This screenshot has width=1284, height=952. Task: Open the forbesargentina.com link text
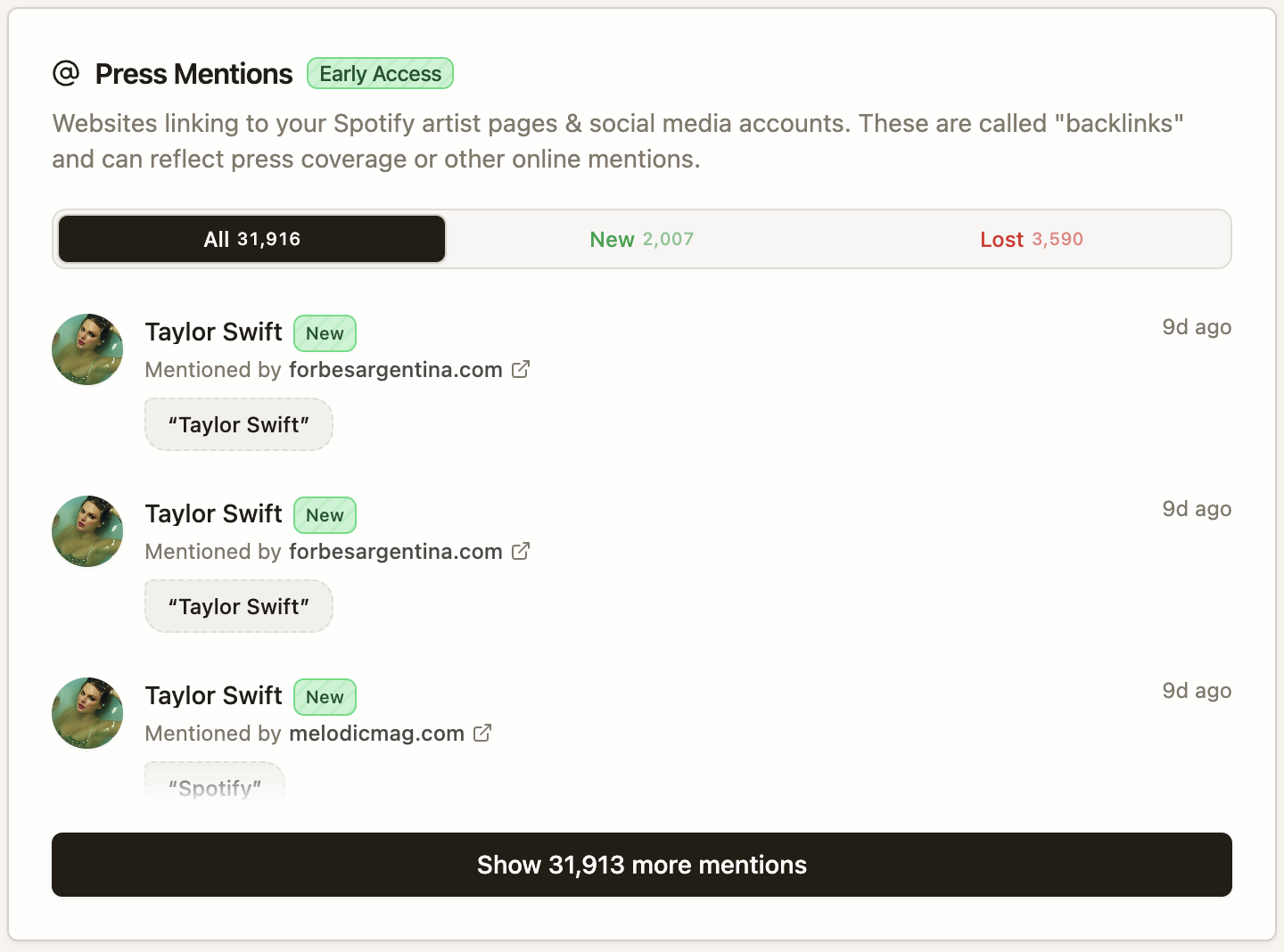pyautogui.click(x=395, y=369)
